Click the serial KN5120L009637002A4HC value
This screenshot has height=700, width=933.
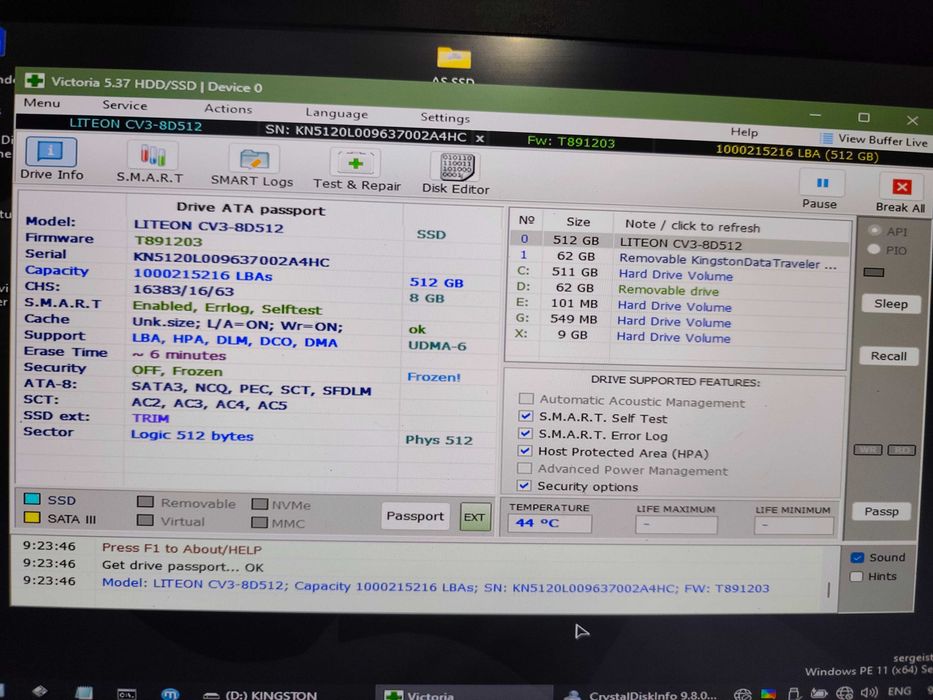[x=231, y=260]
